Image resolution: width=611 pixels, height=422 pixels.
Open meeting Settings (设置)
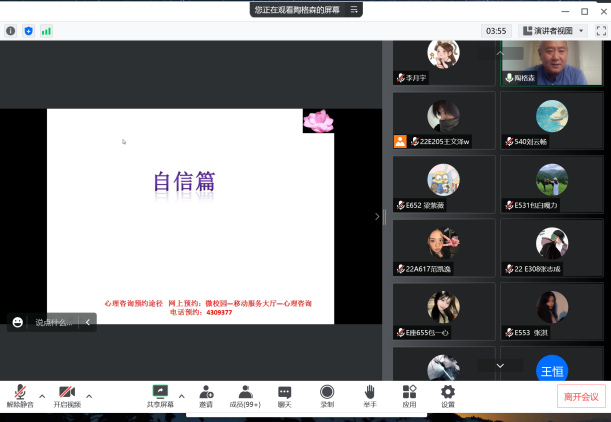pyautogui.click(x=448, y=394)
